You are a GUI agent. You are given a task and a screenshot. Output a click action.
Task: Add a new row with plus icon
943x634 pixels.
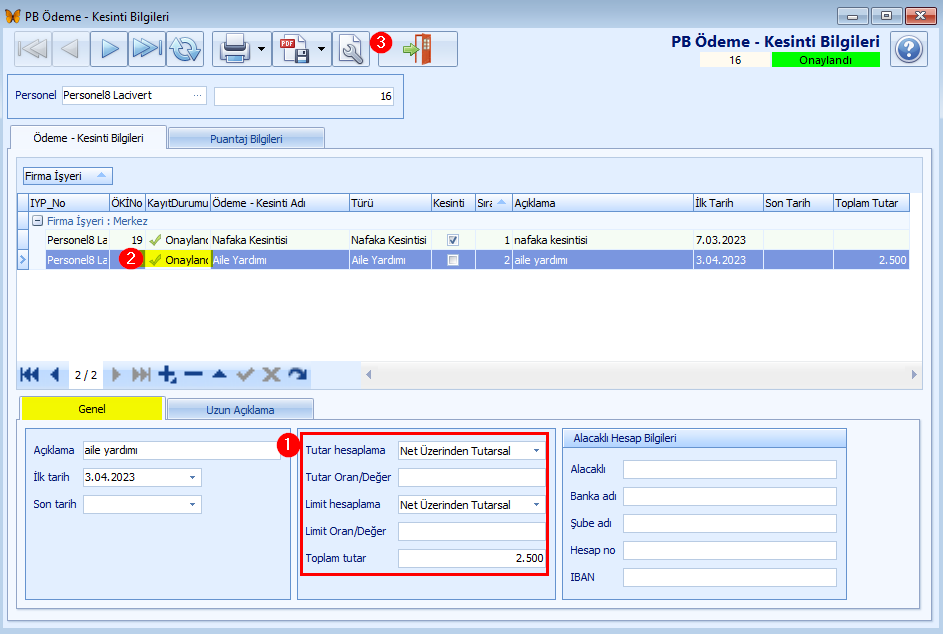(x=167, y=374)
